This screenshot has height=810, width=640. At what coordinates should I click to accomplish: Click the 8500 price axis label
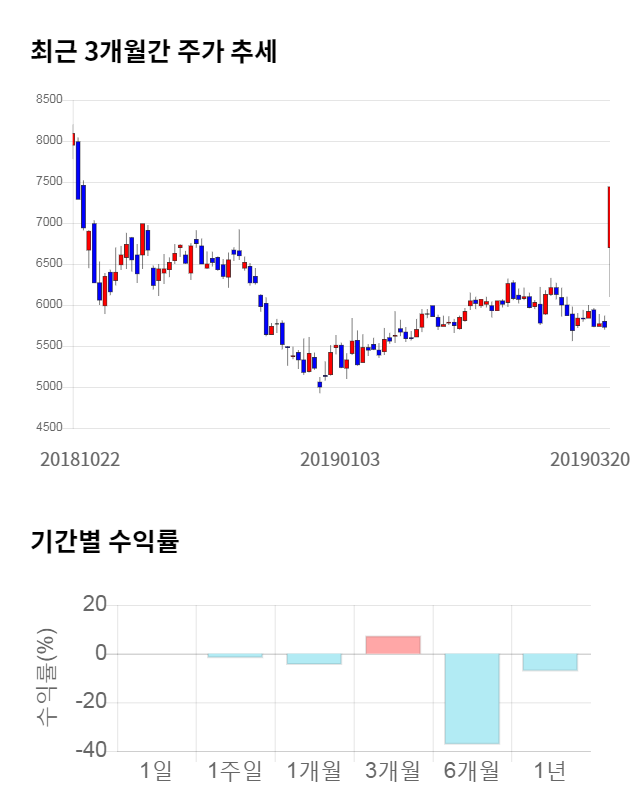(x=49, y=100)
